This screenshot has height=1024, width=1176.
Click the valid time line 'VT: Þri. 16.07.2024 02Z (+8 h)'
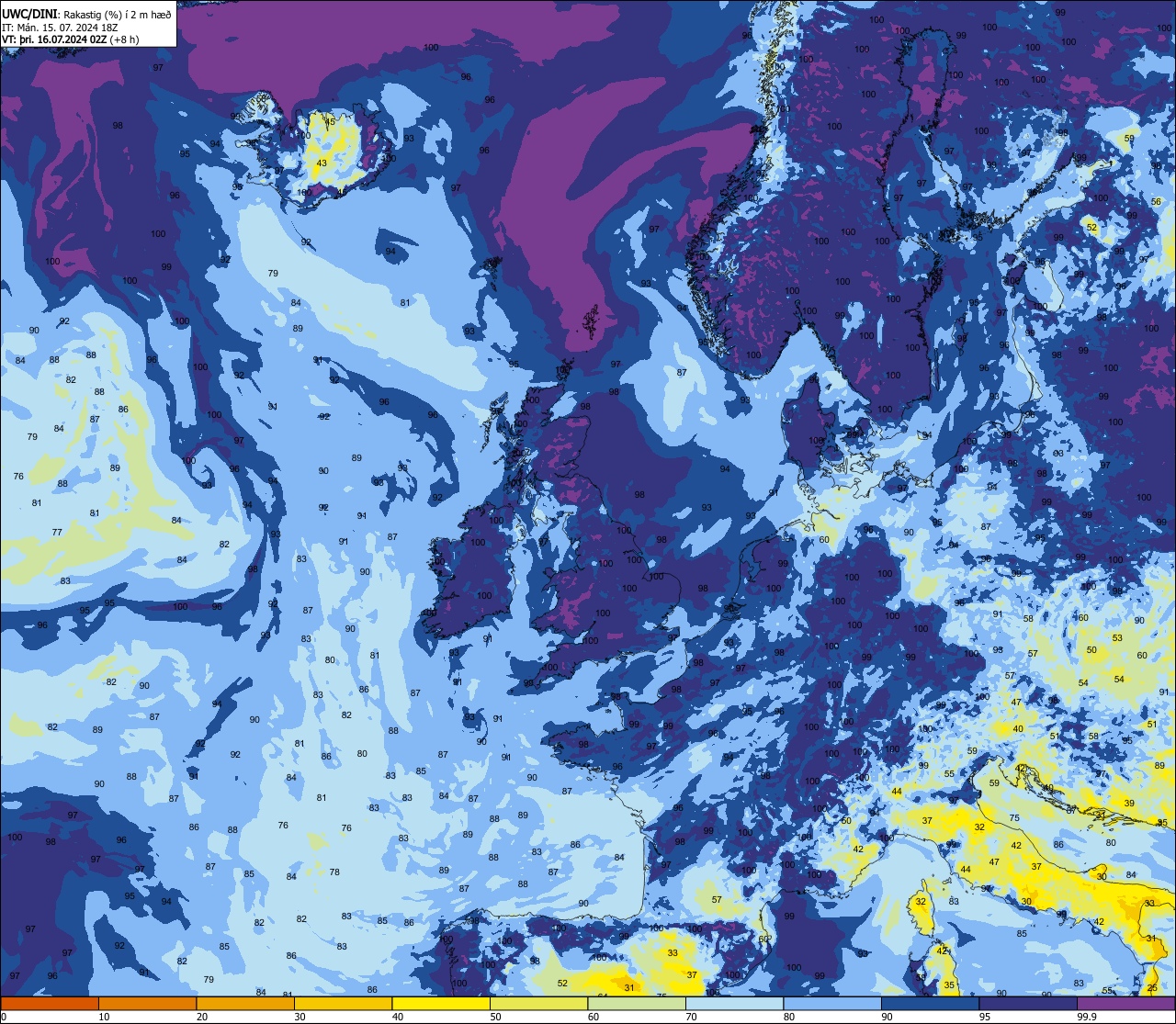71,39
